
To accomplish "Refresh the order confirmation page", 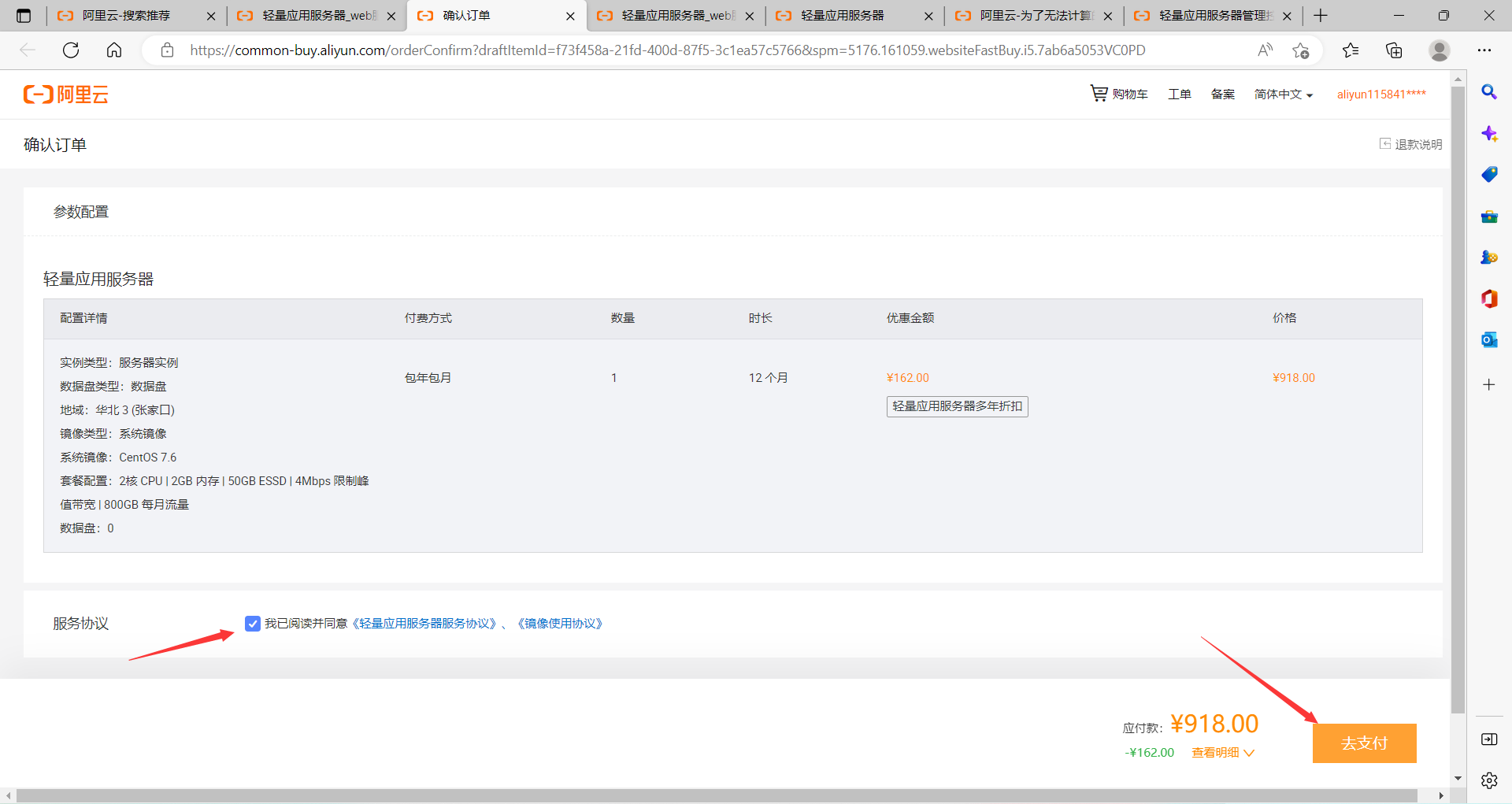I will pos(71,50).
